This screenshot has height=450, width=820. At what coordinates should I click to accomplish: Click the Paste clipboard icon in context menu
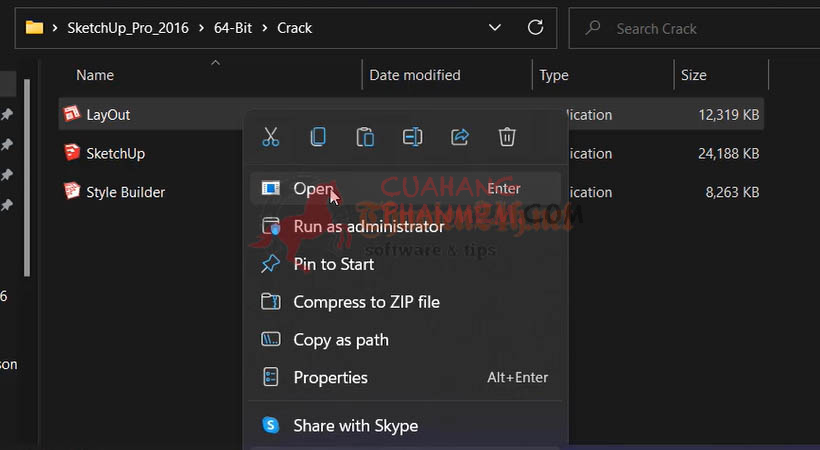pyautogui.click(x=365, y=137)
